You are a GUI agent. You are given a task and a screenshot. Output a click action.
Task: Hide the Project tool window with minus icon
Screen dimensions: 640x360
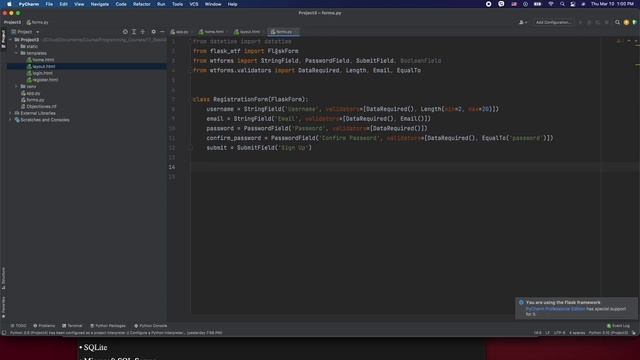[162, 31]
